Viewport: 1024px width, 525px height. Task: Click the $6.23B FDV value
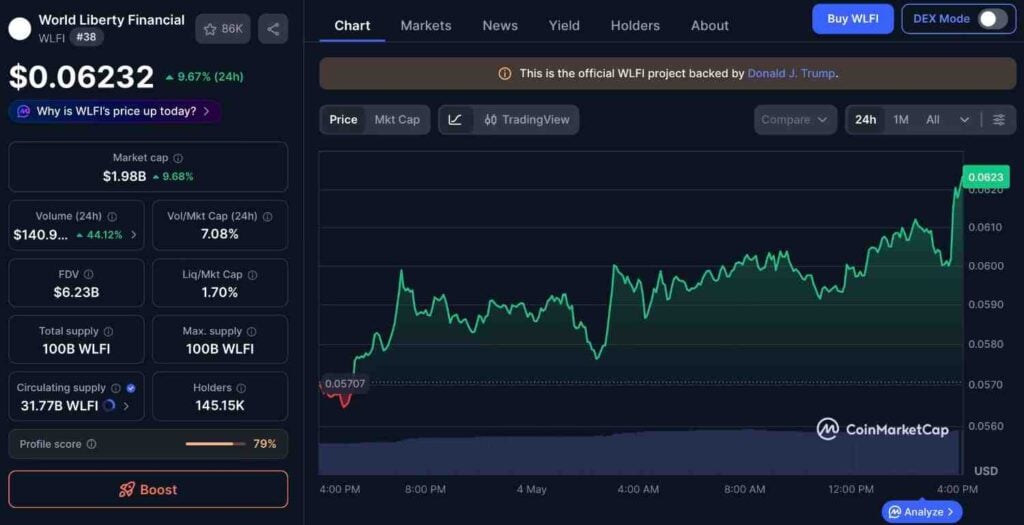76,293
